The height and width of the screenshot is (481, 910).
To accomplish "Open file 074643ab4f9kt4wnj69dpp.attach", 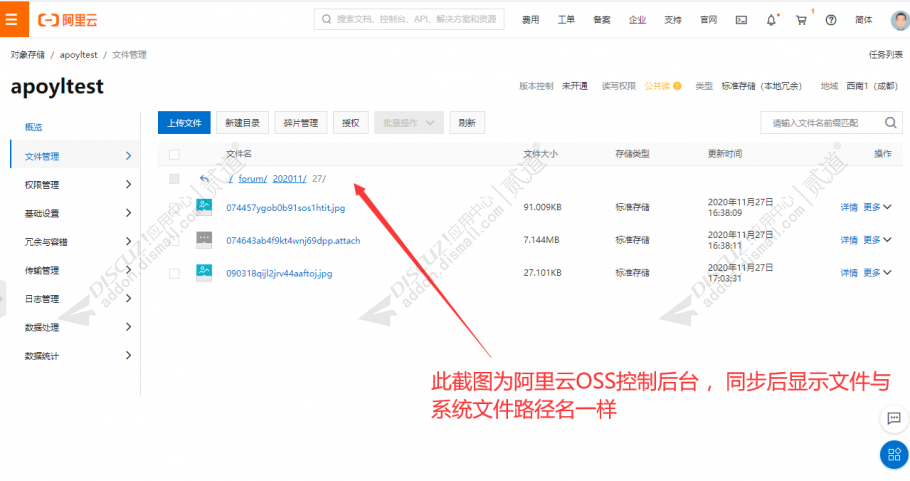I will coord(293,240).
